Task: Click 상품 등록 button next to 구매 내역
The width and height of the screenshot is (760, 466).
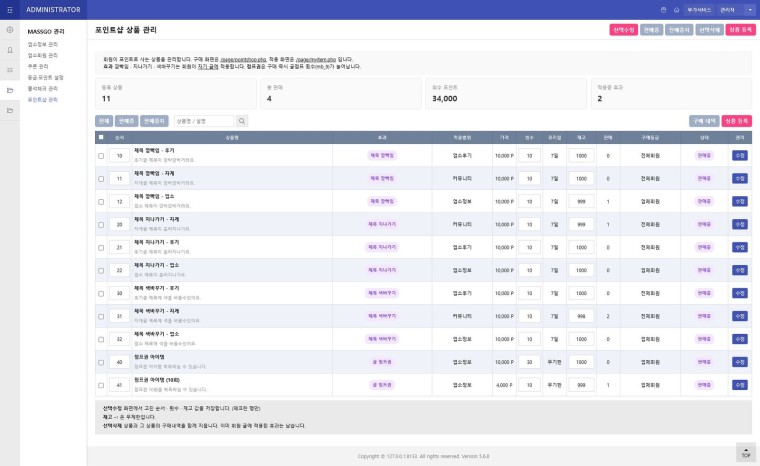Action: pos(737,121)
